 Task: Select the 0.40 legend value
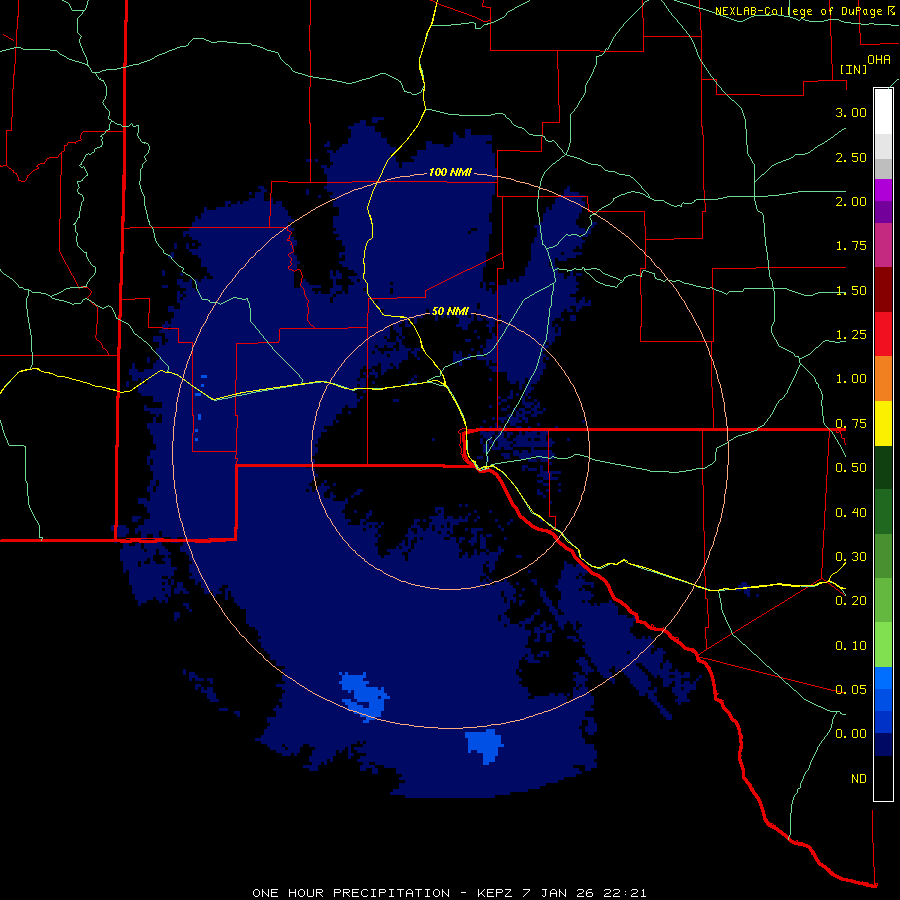[851, 513]
